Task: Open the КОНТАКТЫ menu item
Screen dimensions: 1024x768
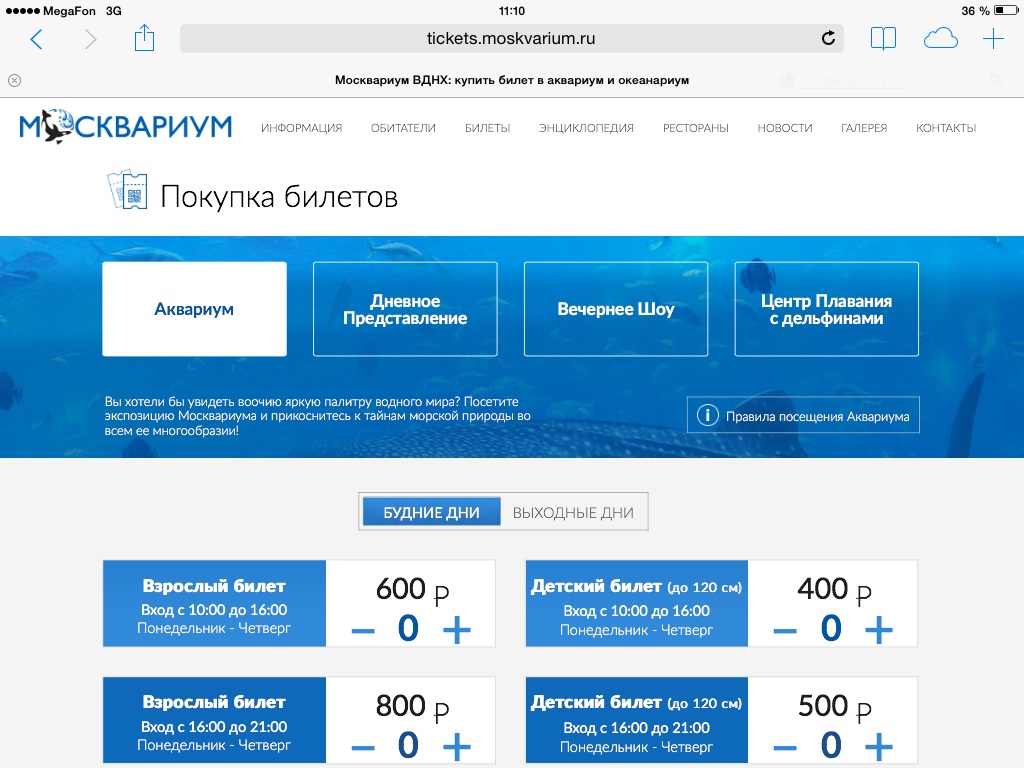Action: pos(946,128)
